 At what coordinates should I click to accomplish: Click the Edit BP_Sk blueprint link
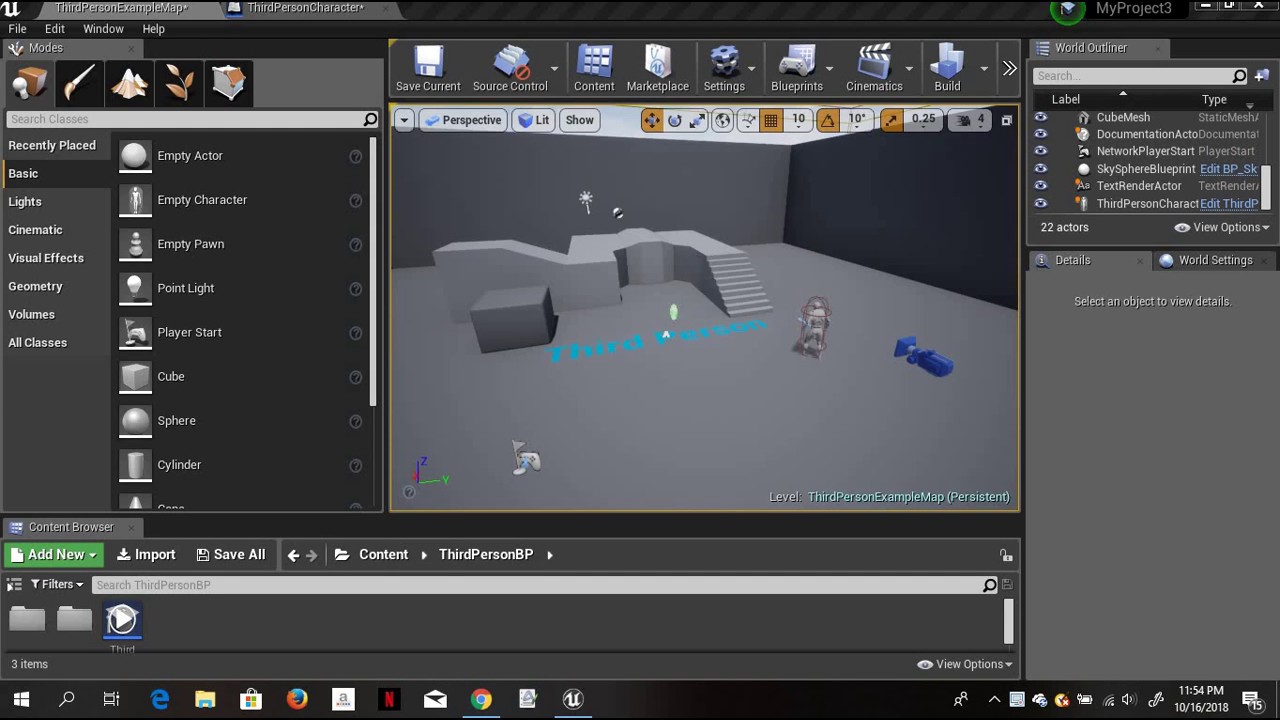(x=1228, y=169)
